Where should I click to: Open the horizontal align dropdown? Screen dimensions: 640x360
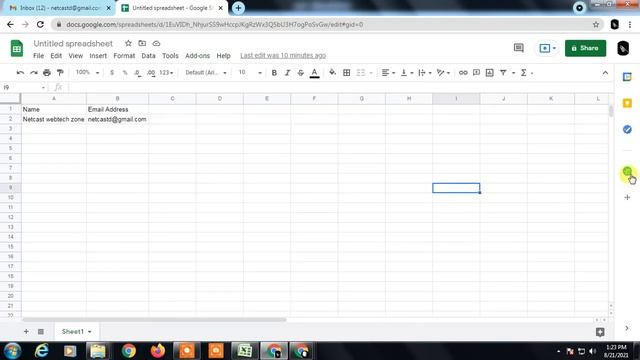388,73
